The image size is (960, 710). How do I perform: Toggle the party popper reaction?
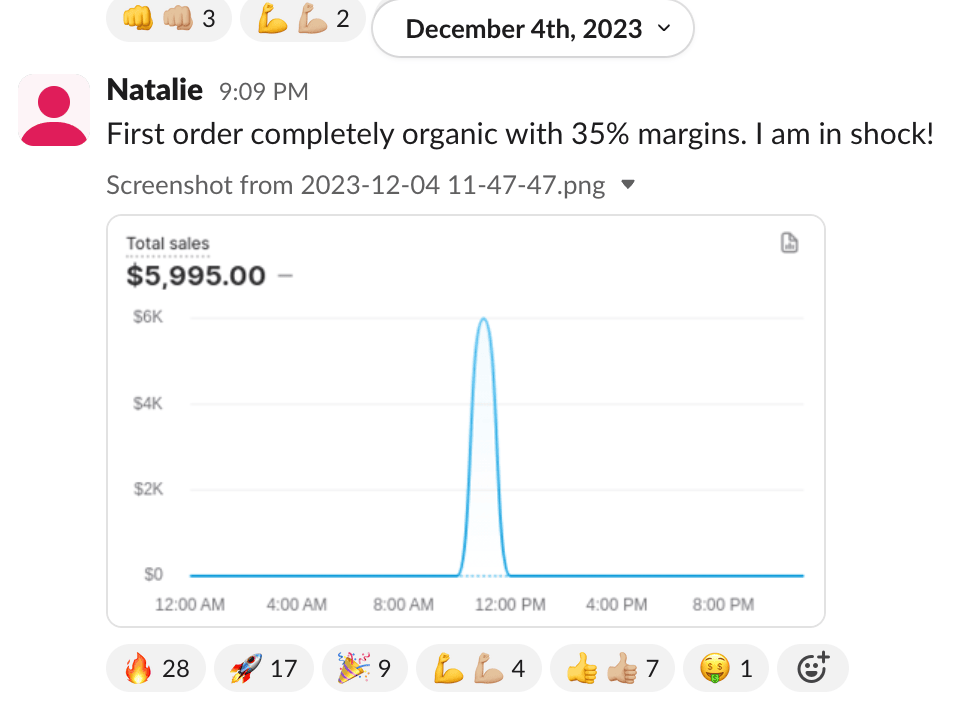pyautogui.click(x=362, y=668)
